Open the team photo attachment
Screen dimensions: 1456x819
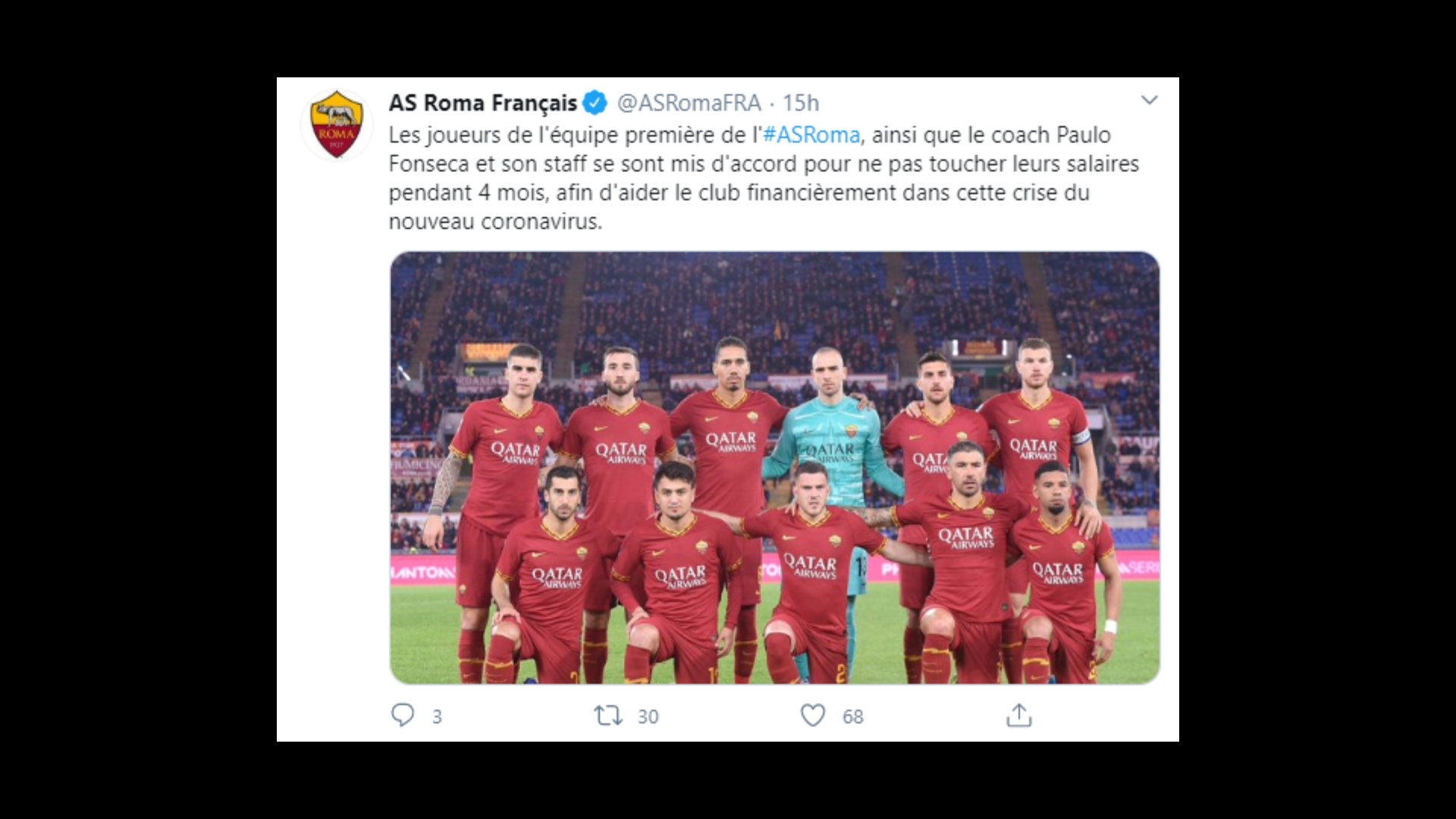coord(775,468)
